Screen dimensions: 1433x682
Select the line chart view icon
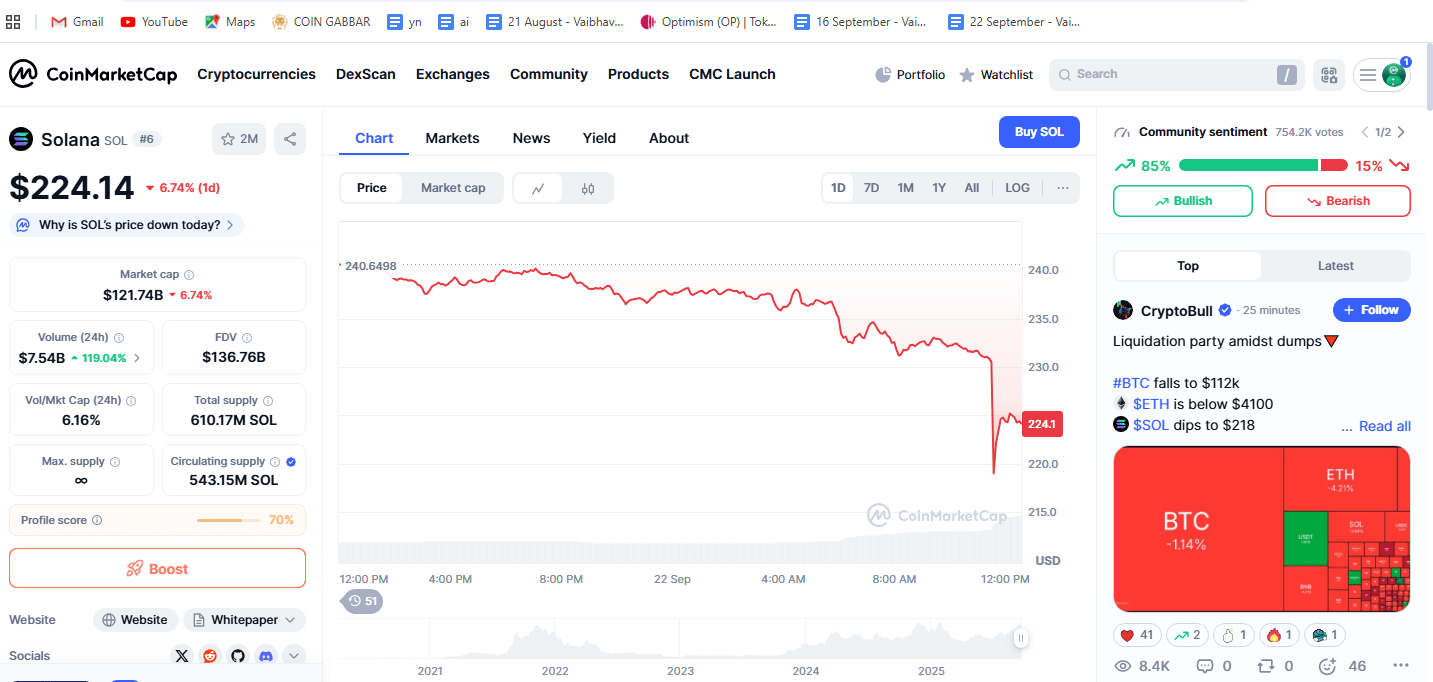(538, 188)
